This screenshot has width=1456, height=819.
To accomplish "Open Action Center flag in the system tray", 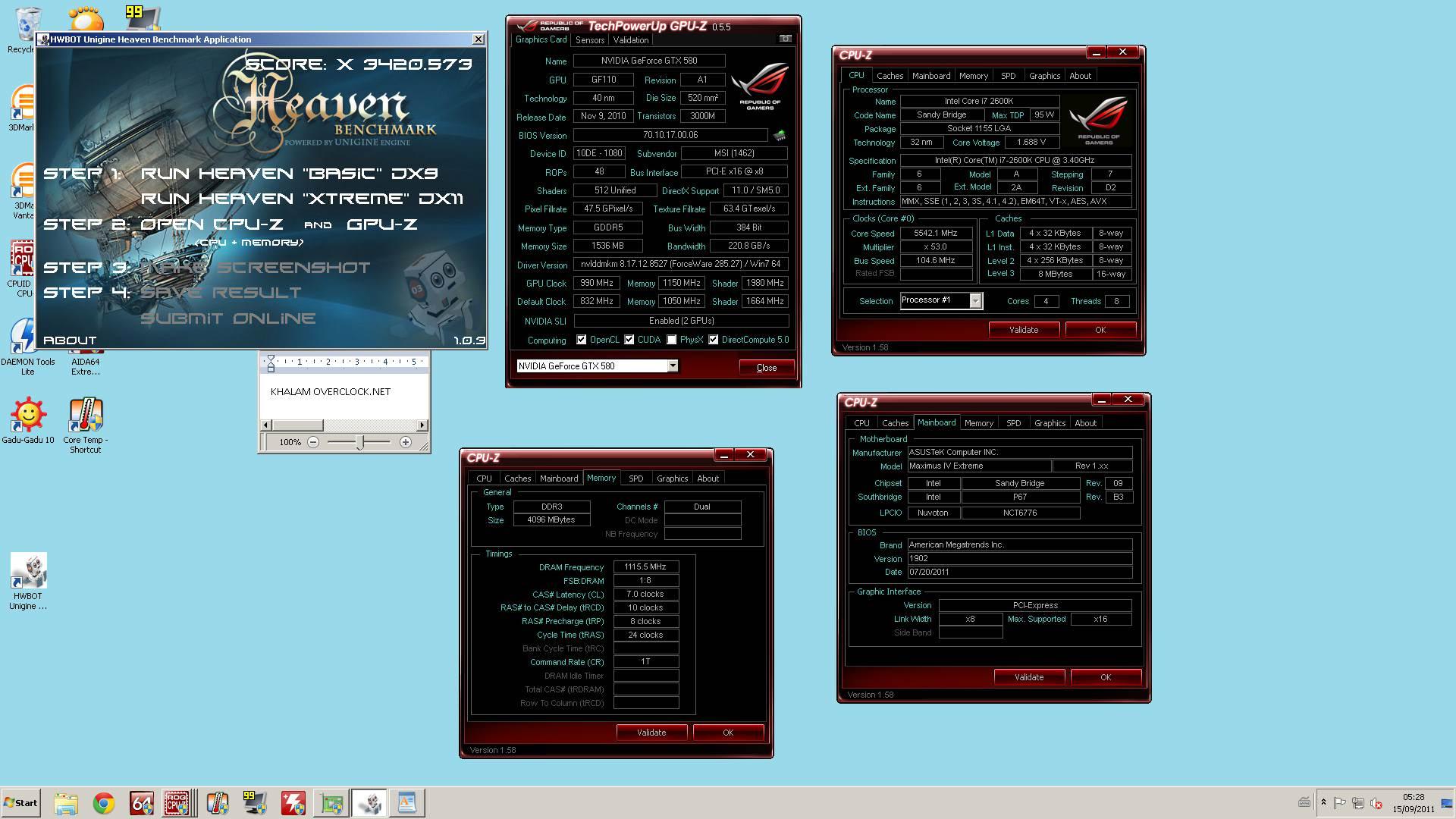I will click(x=1340, y=803).
